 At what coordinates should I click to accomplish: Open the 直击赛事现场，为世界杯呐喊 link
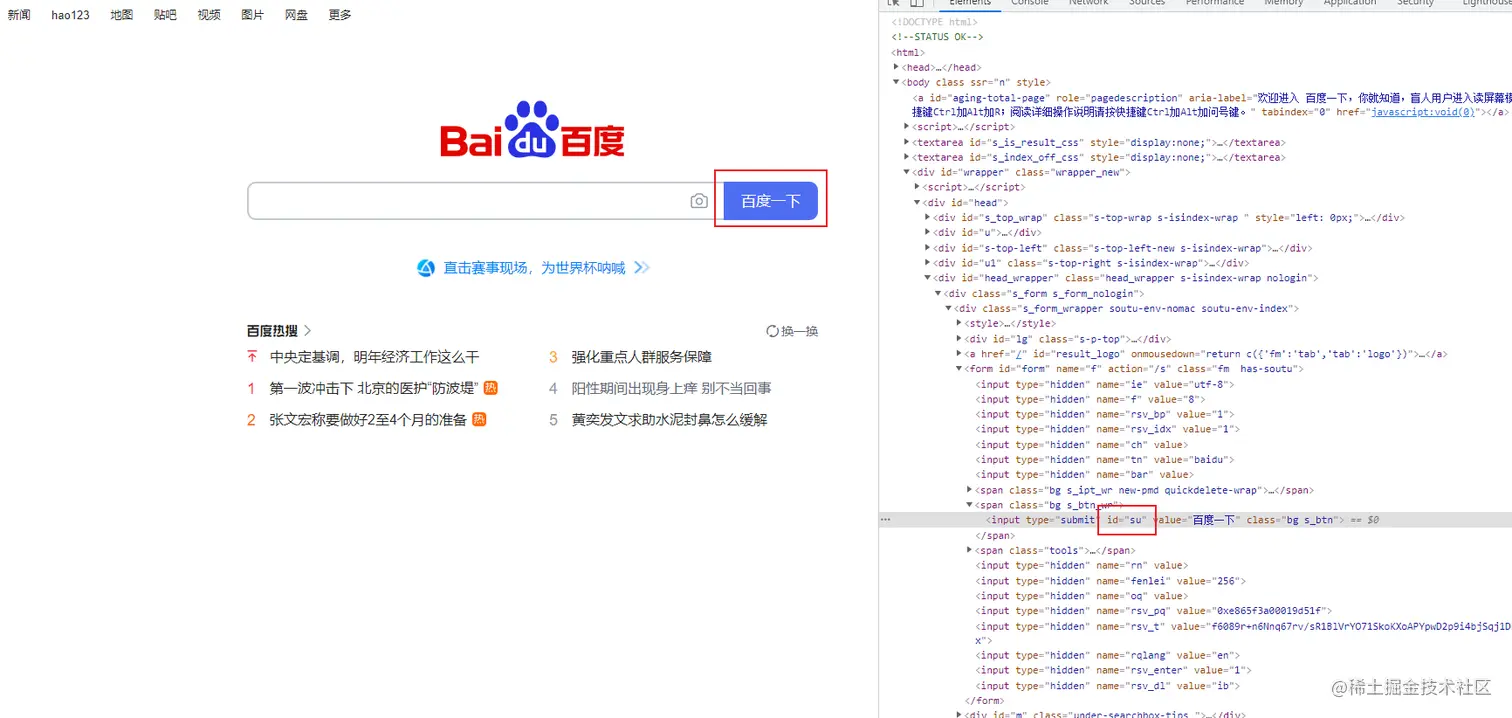[534, 268]
